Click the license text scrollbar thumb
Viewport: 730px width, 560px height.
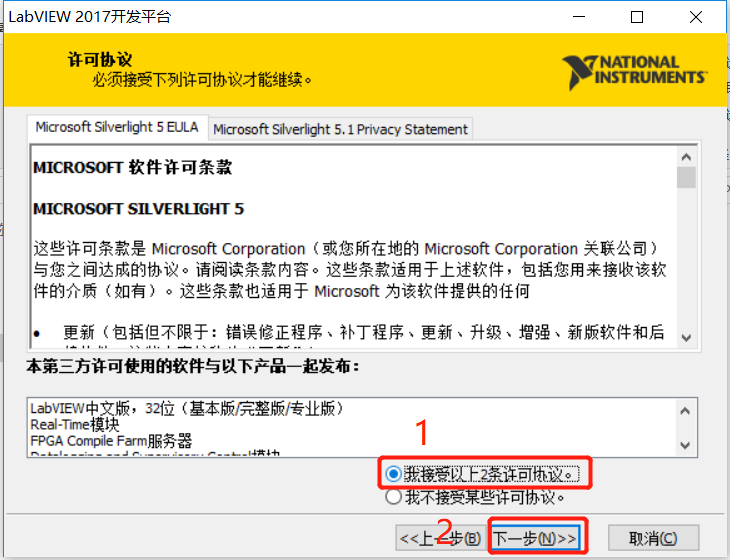[x=686, y=177]
